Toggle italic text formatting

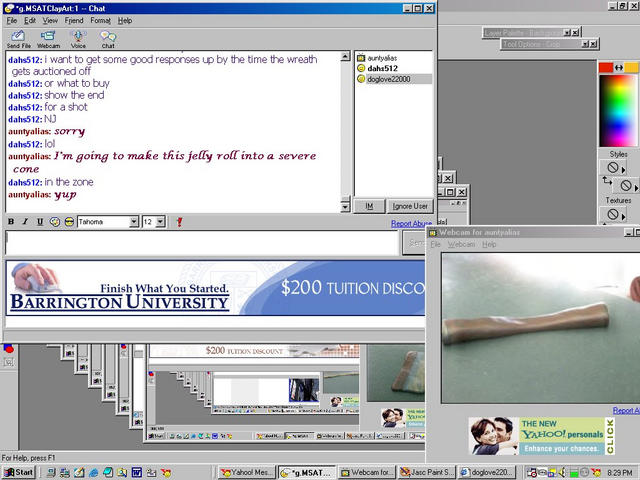pos(25,222)
